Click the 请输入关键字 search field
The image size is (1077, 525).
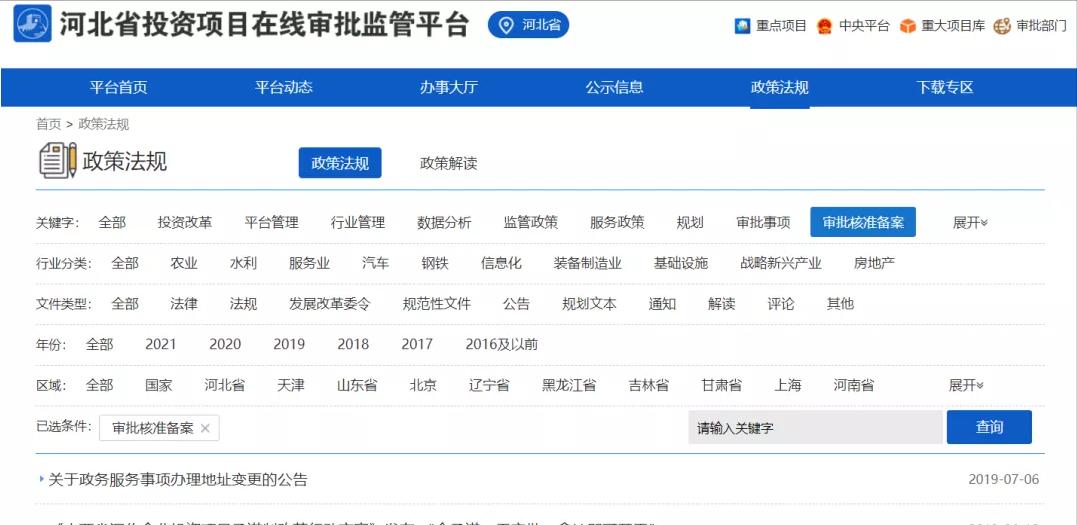(815, 427)
